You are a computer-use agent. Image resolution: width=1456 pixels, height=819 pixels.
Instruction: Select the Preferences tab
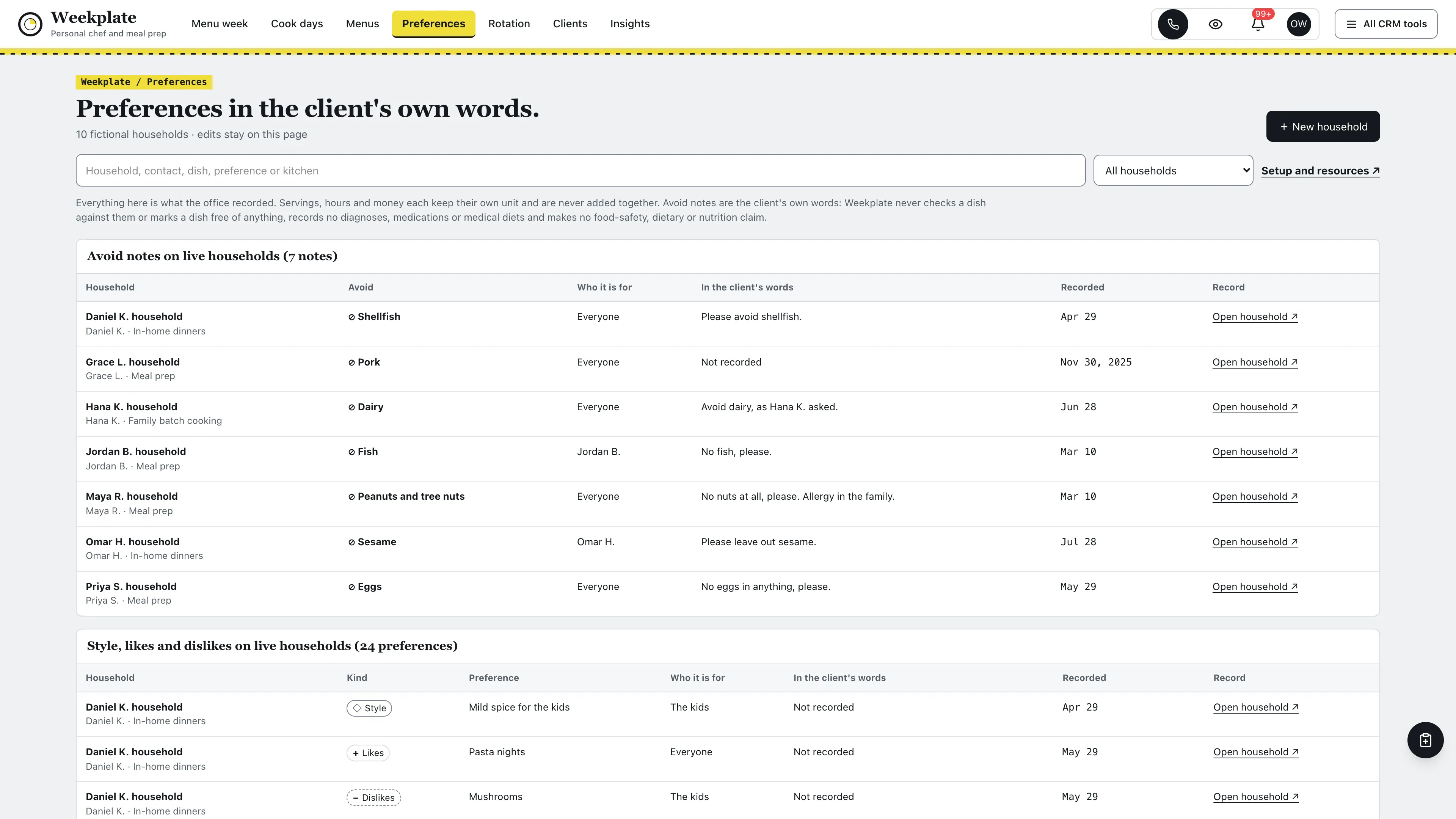tap(433, 24)
